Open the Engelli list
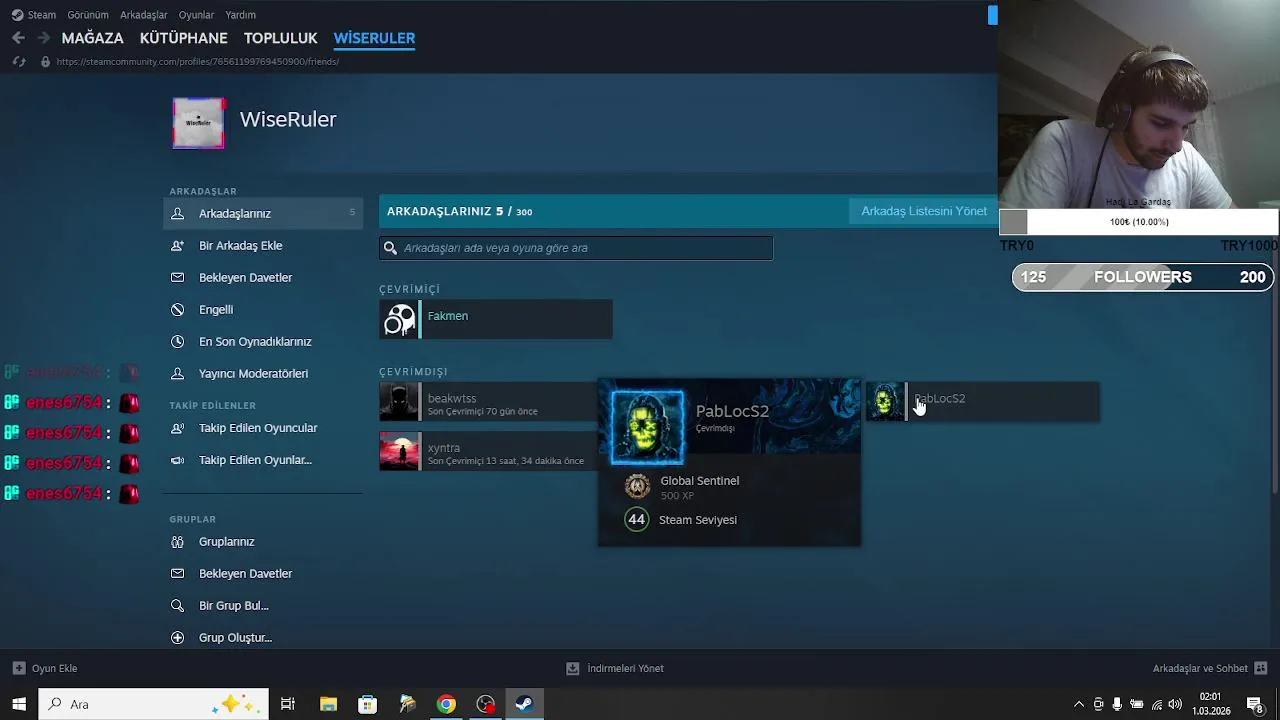 pyautogui.click(x=216, y=309)
